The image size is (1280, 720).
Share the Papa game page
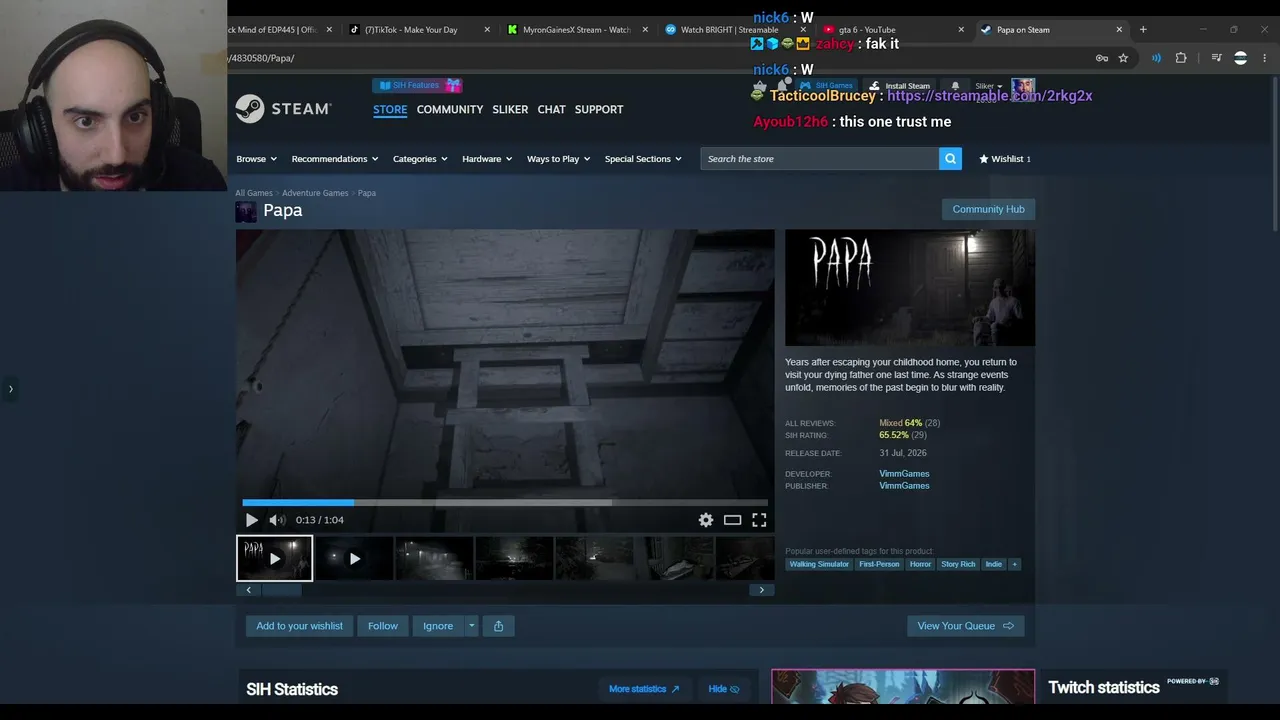pyautogui.click(x=498, y=626)
